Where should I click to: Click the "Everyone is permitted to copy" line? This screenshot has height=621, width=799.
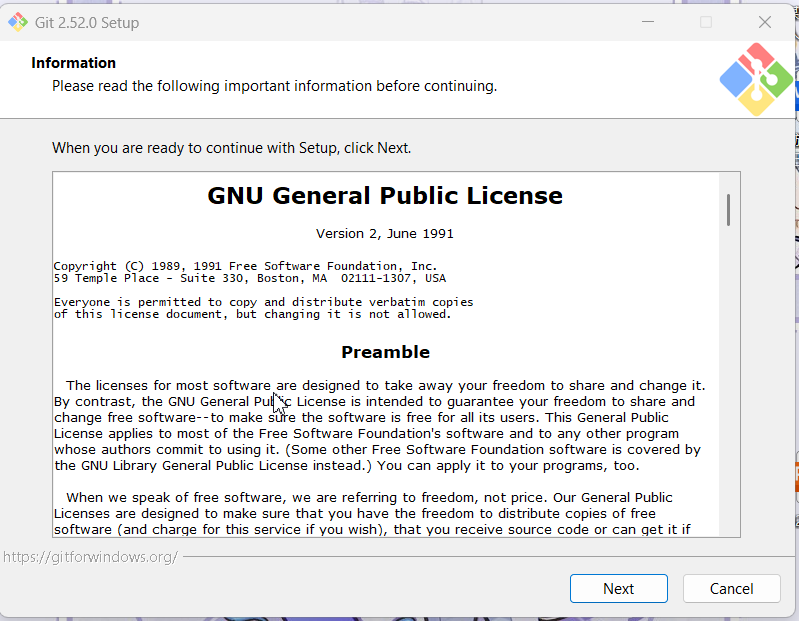coord(263,302)
